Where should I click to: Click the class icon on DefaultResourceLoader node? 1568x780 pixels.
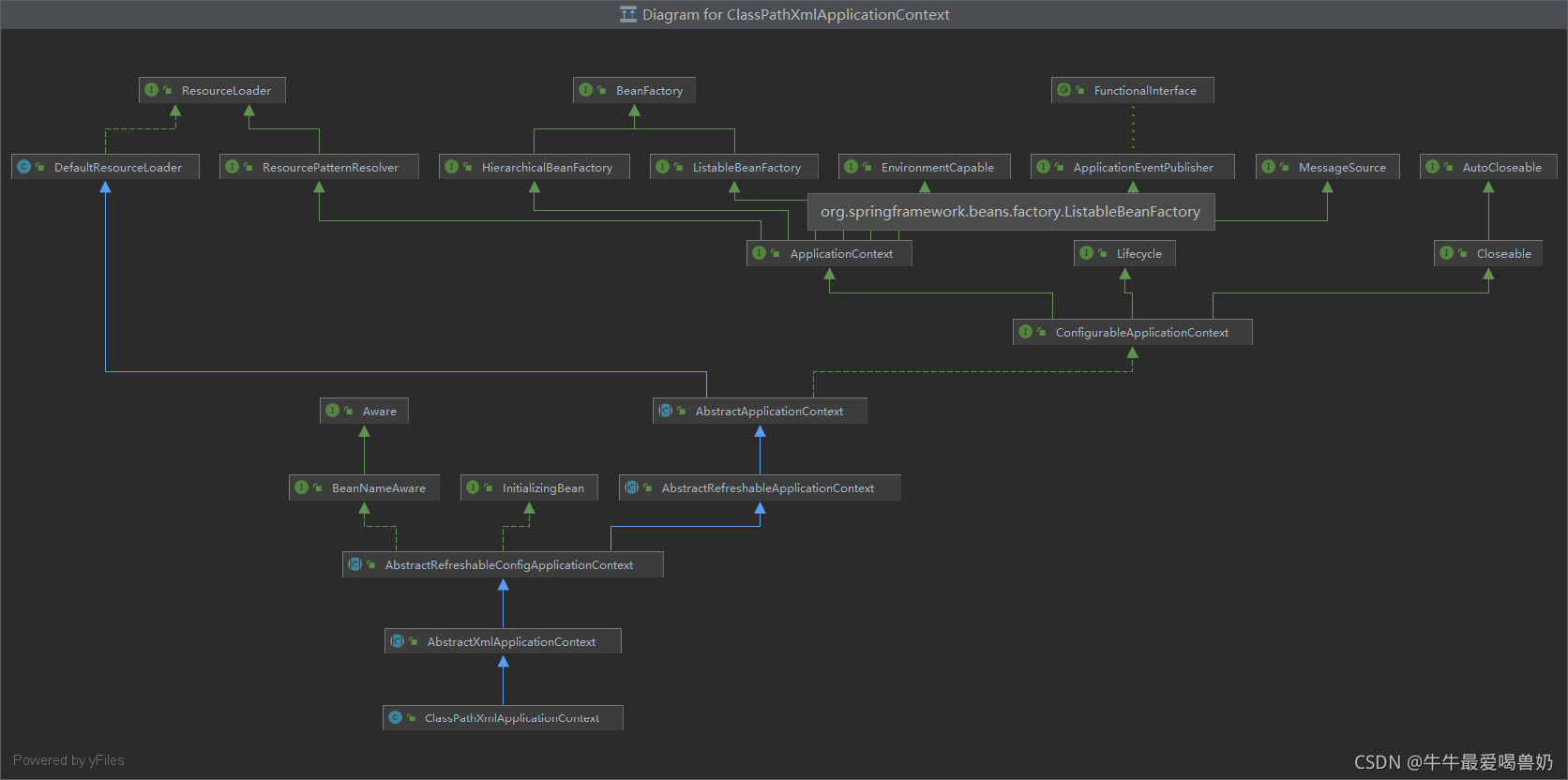pos(24,167)
